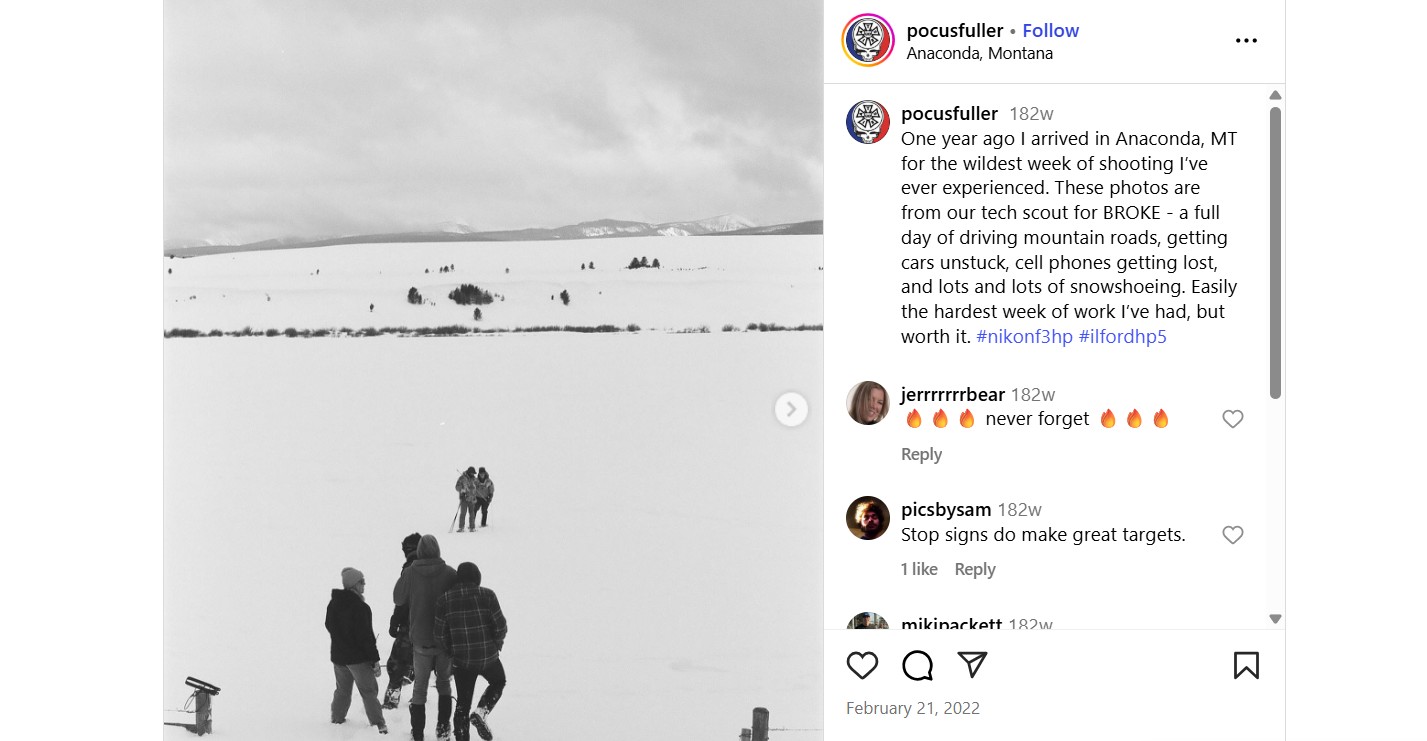This screenshot has width=1427, height=741.
Task: Like picsbysam's stop signs comment
Action: 1233,535
